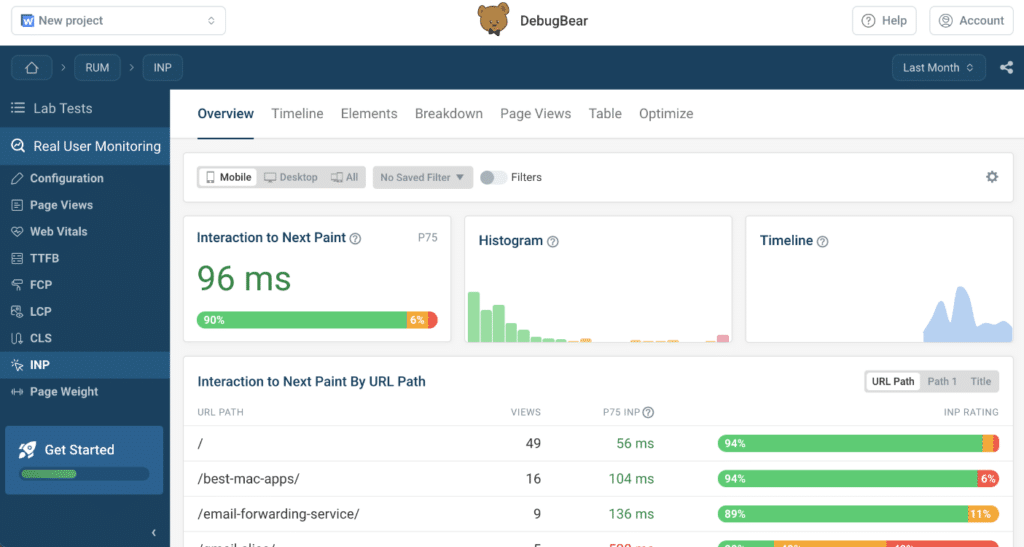Click the CLS sidebar icon

click(17, 338)
